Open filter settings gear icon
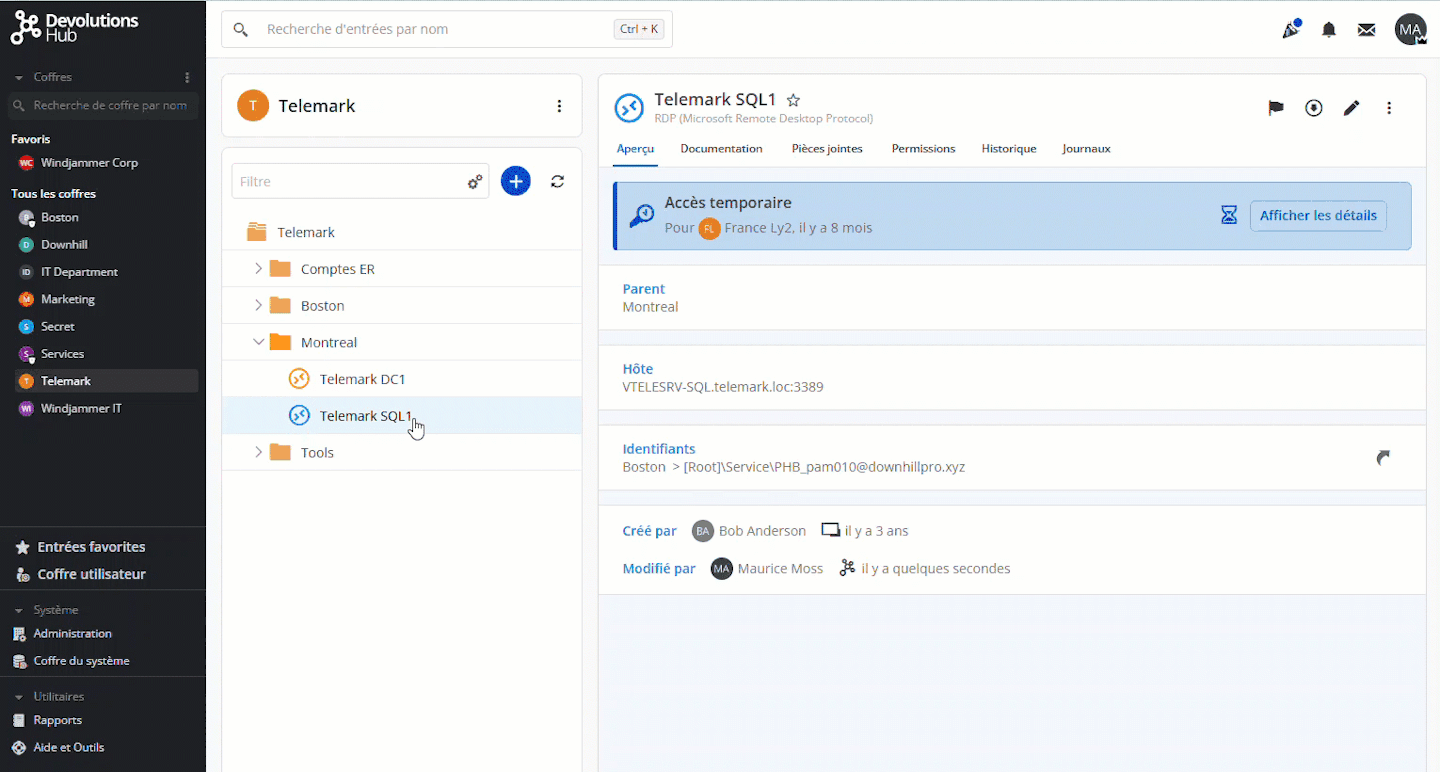1440x772 pixels. pyautogui.click(x=475, y=182)
